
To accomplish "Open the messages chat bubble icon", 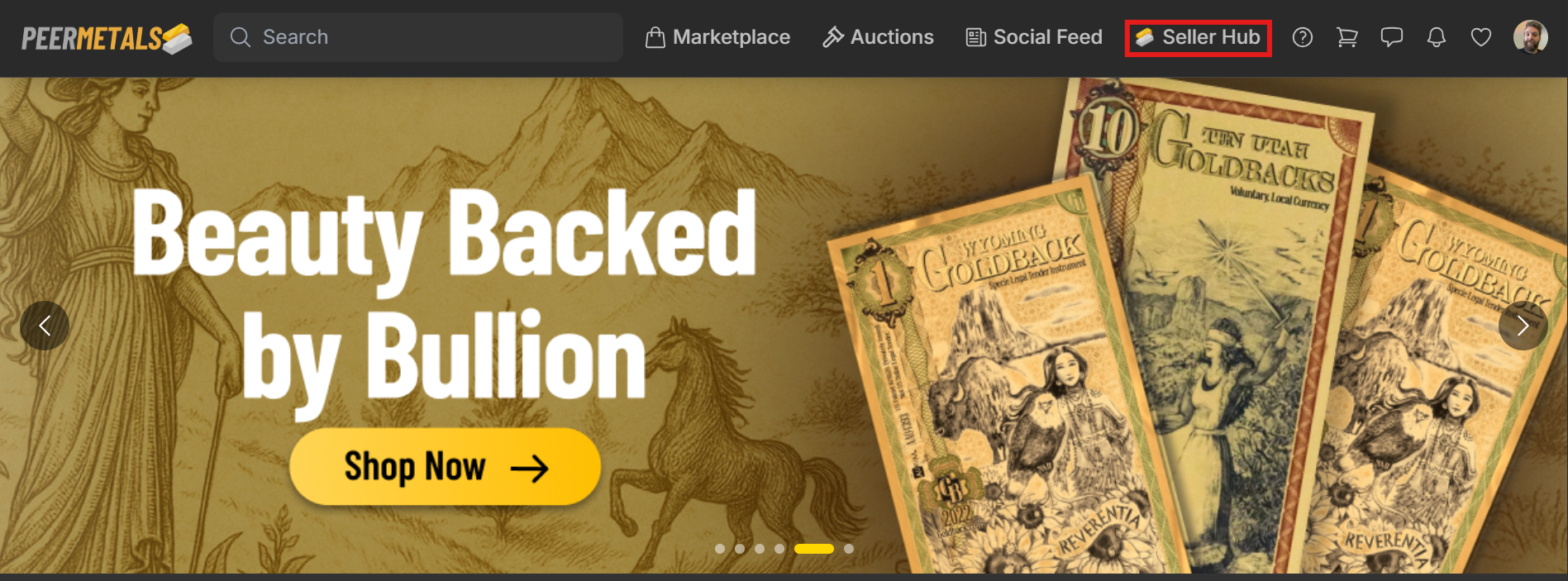I will pyautogui.click(x=1392, y=37).
